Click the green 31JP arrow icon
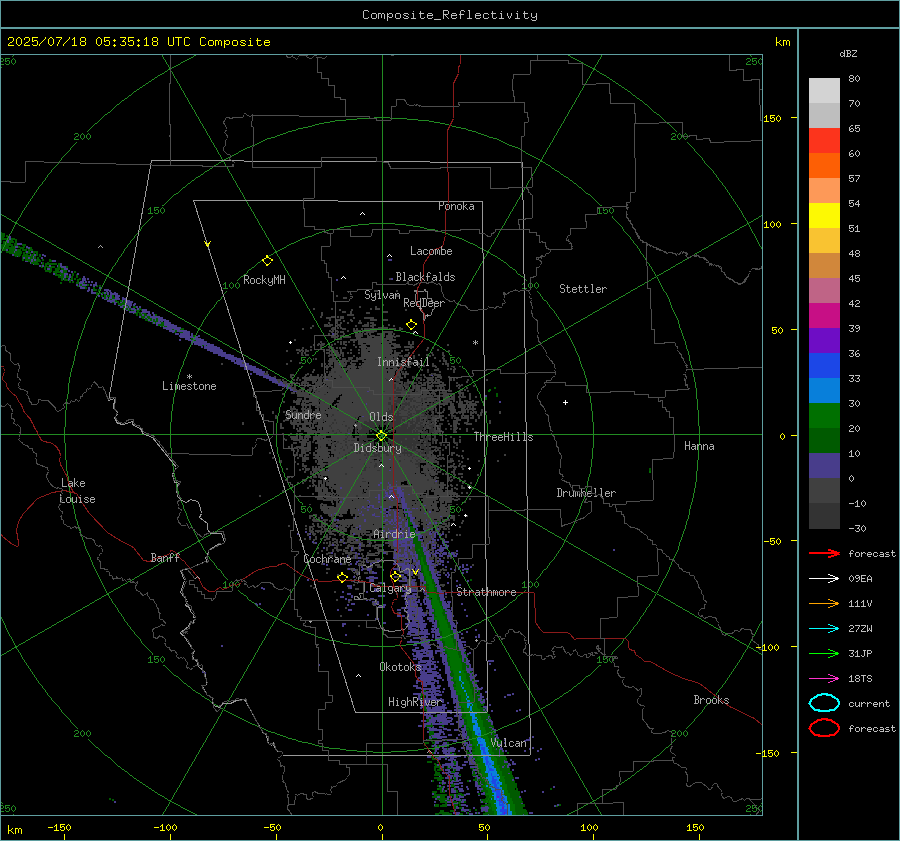The image size is (900, 841). 824,653
